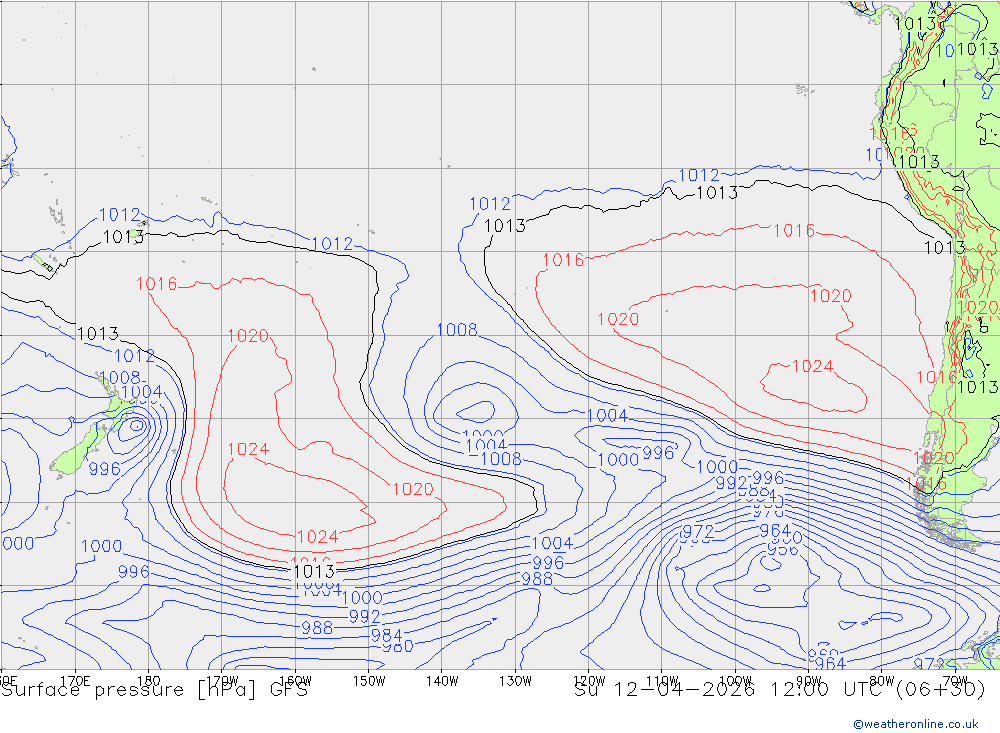This screenshot has height=733, width=1000.
Task: Click the '80W' longitude label
Action: [x=882, y=681]
